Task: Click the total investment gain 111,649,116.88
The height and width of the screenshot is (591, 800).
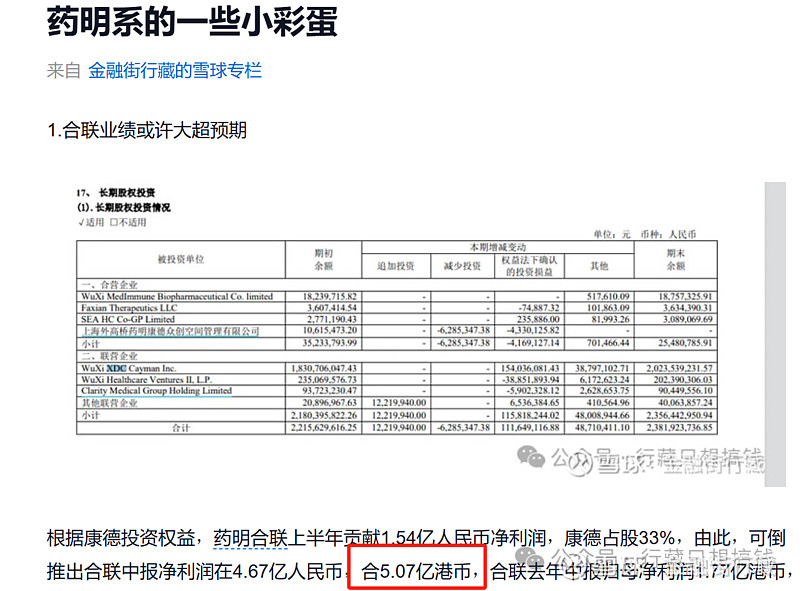Action: pos(530,428)
